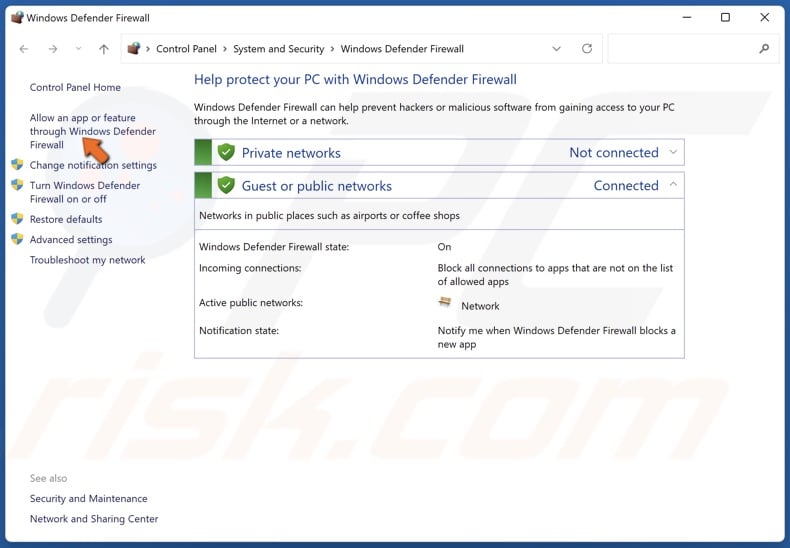Open Troubleshoot my network

coord(88,260)
